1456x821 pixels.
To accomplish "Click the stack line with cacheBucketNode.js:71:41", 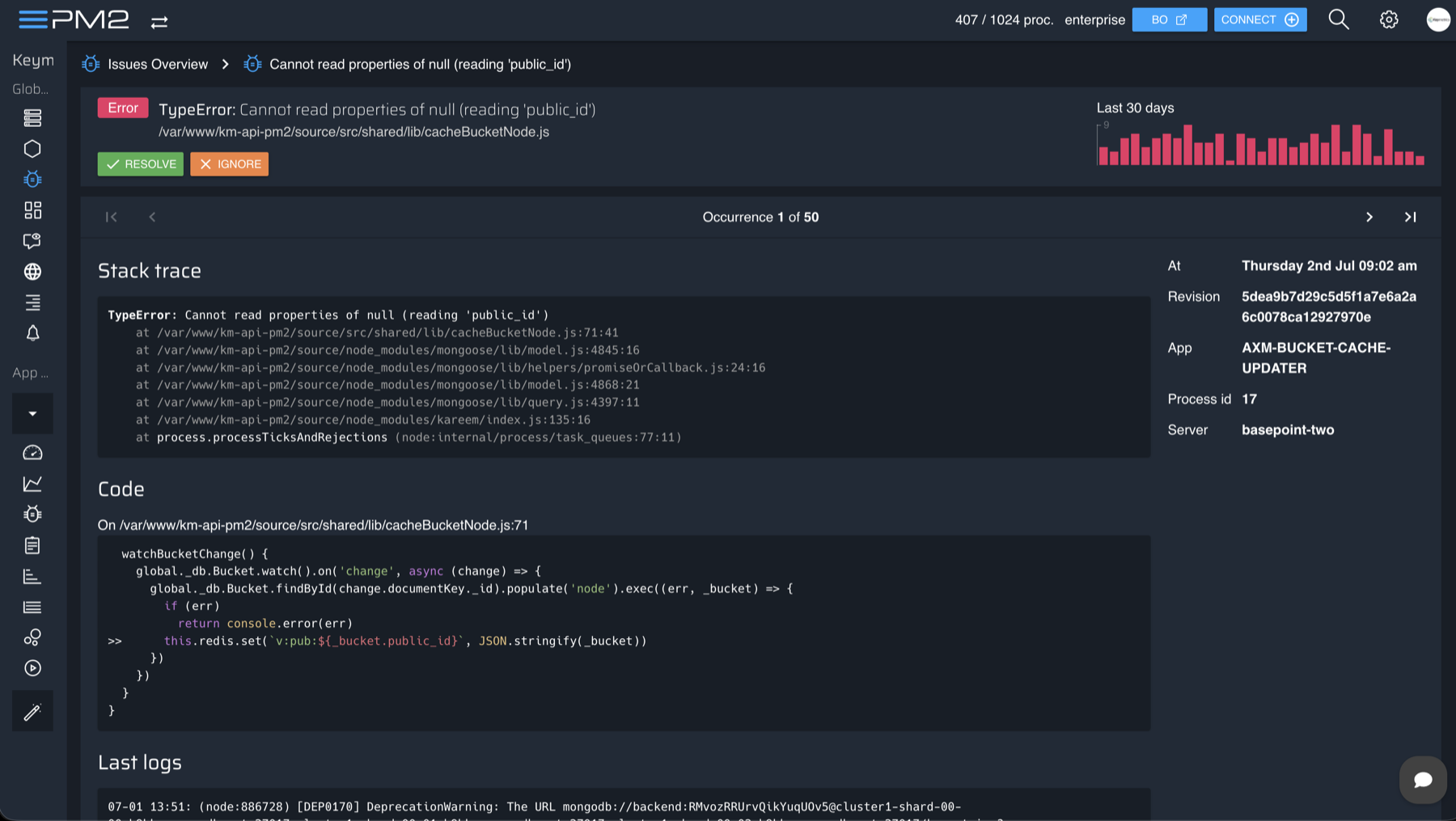I will pyautogui.click(x=377, y=332).
